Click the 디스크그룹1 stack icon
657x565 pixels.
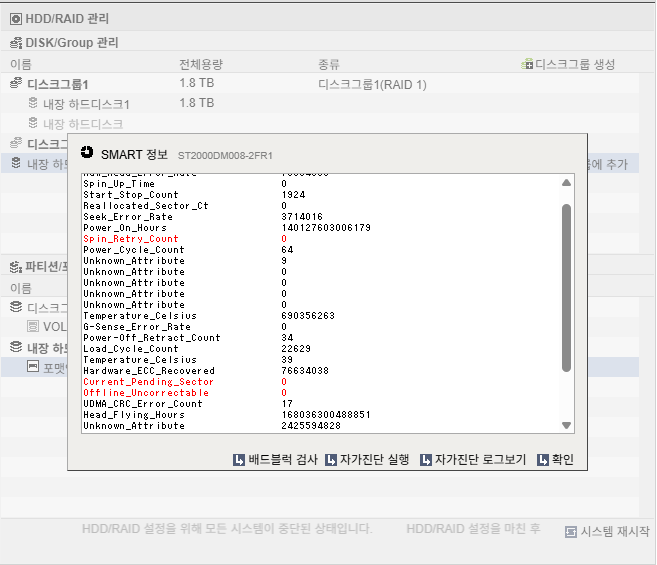coord(16,83)
